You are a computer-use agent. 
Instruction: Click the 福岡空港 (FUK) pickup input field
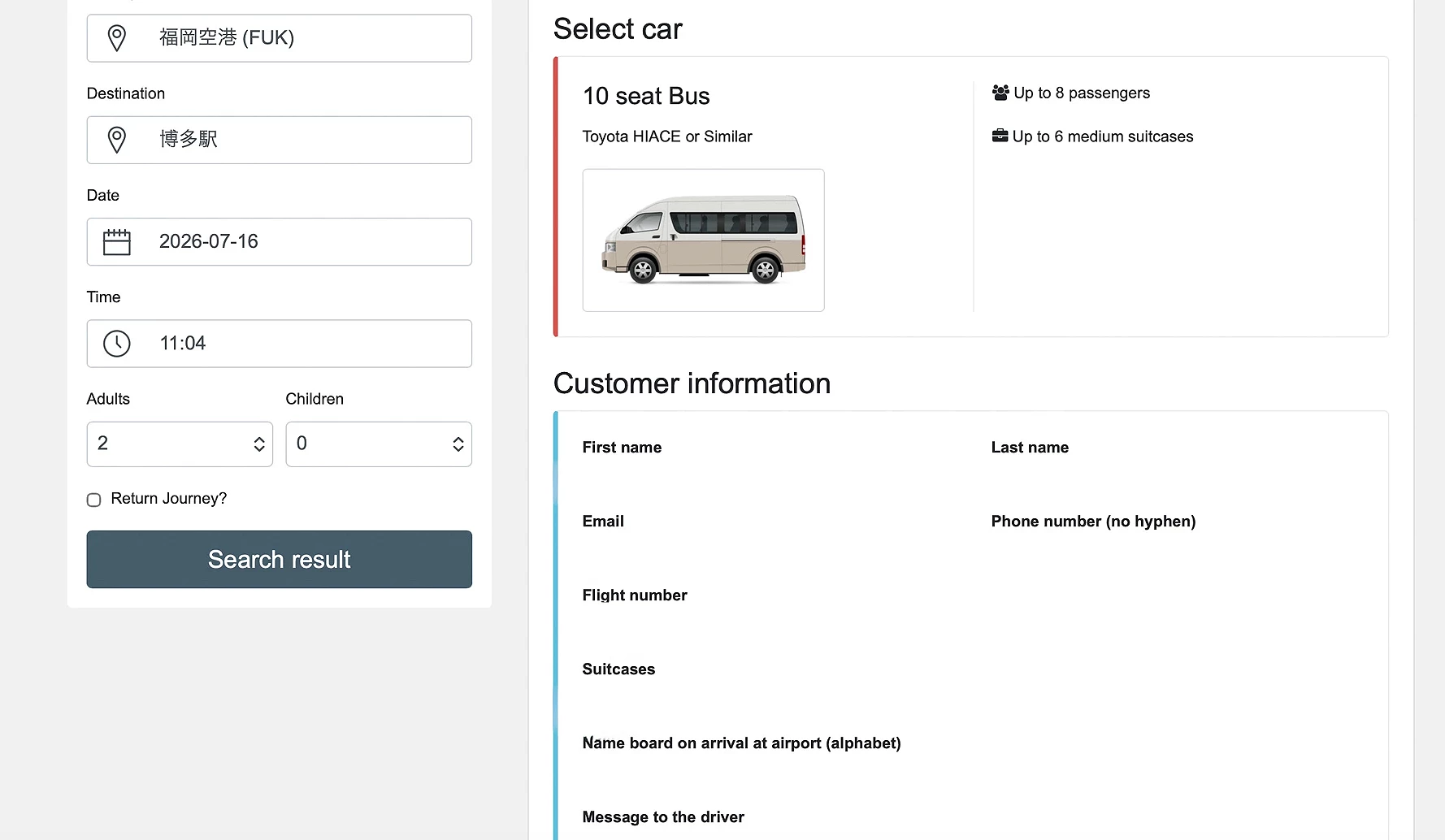click(280, 38)
